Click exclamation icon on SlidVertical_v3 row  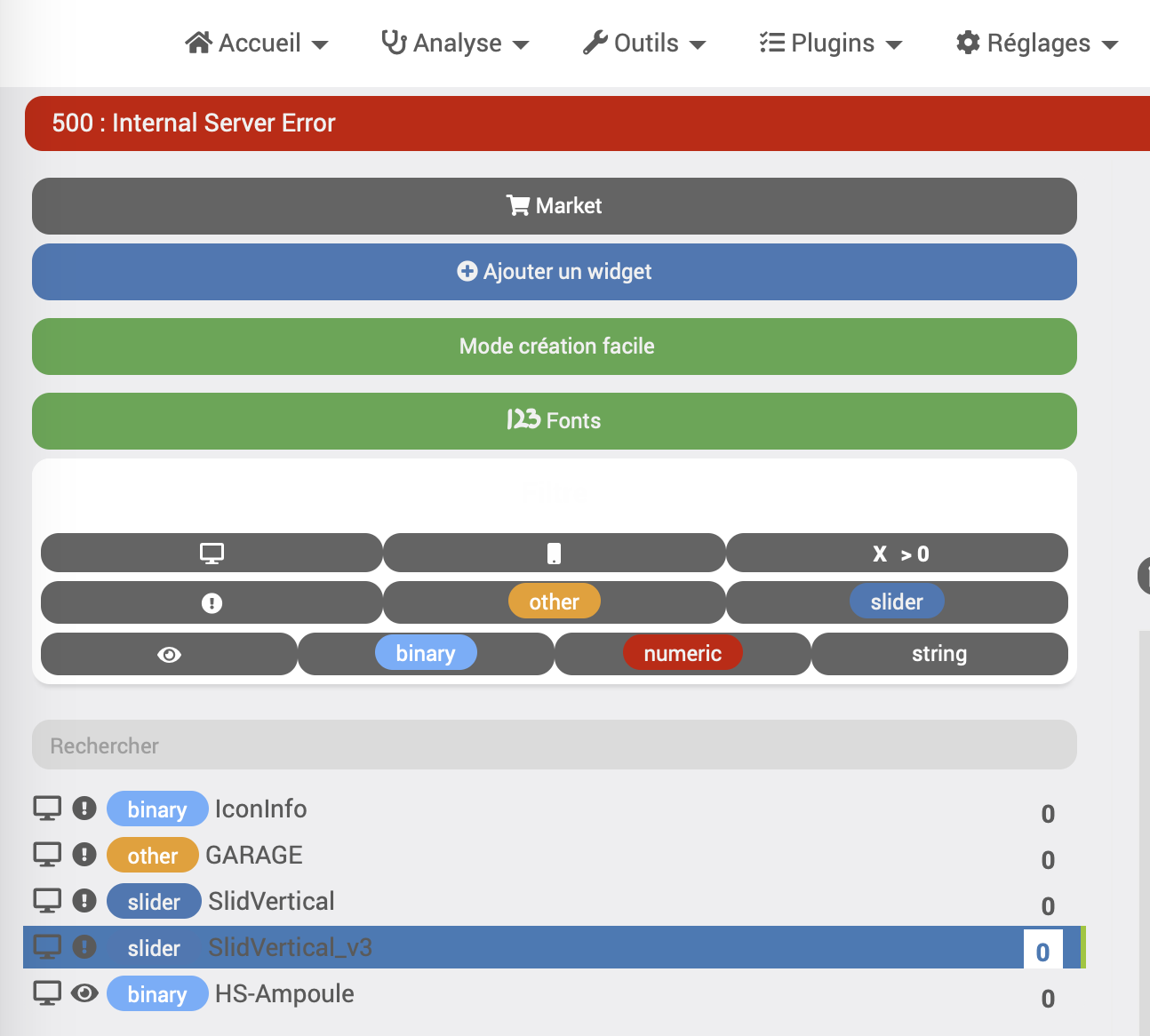pos(84,947)
